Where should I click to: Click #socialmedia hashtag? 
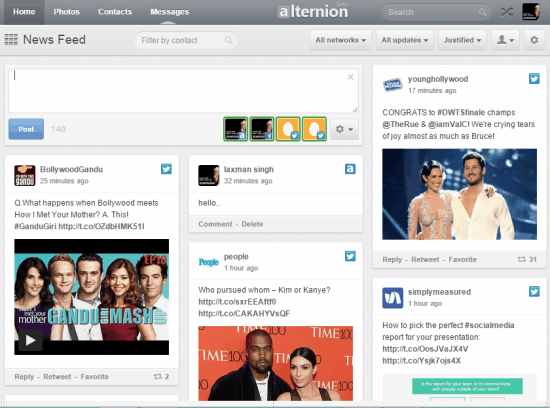click(489, 325)
